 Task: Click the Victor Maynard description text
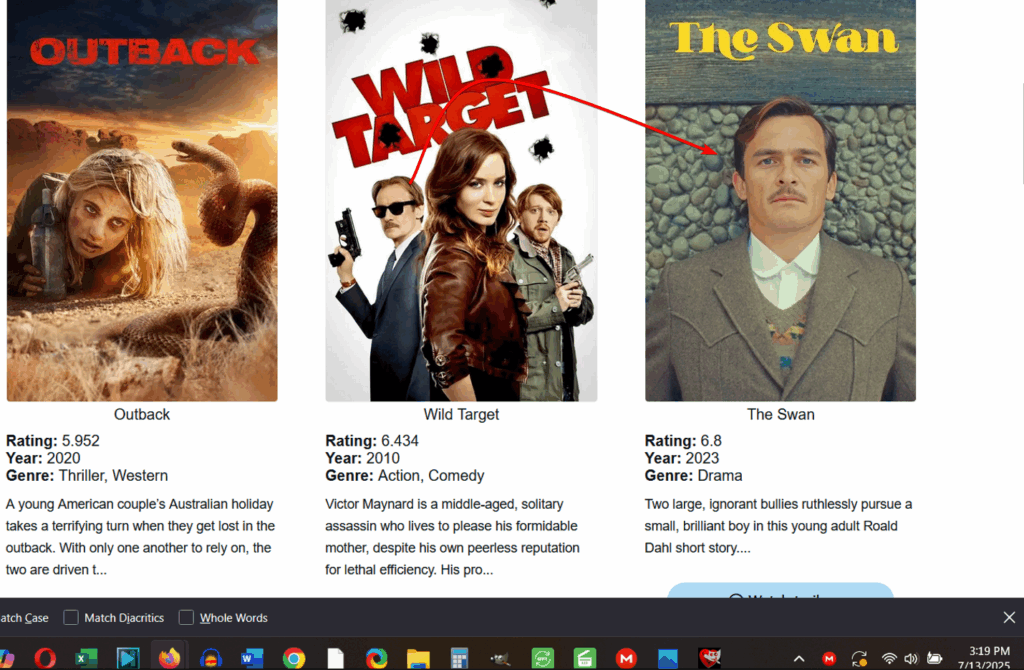453,537
